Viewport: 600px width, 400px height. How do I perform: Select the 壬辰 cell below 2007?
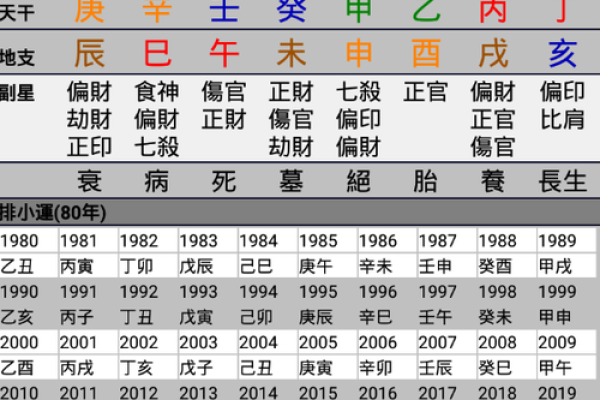click(447, 368)
